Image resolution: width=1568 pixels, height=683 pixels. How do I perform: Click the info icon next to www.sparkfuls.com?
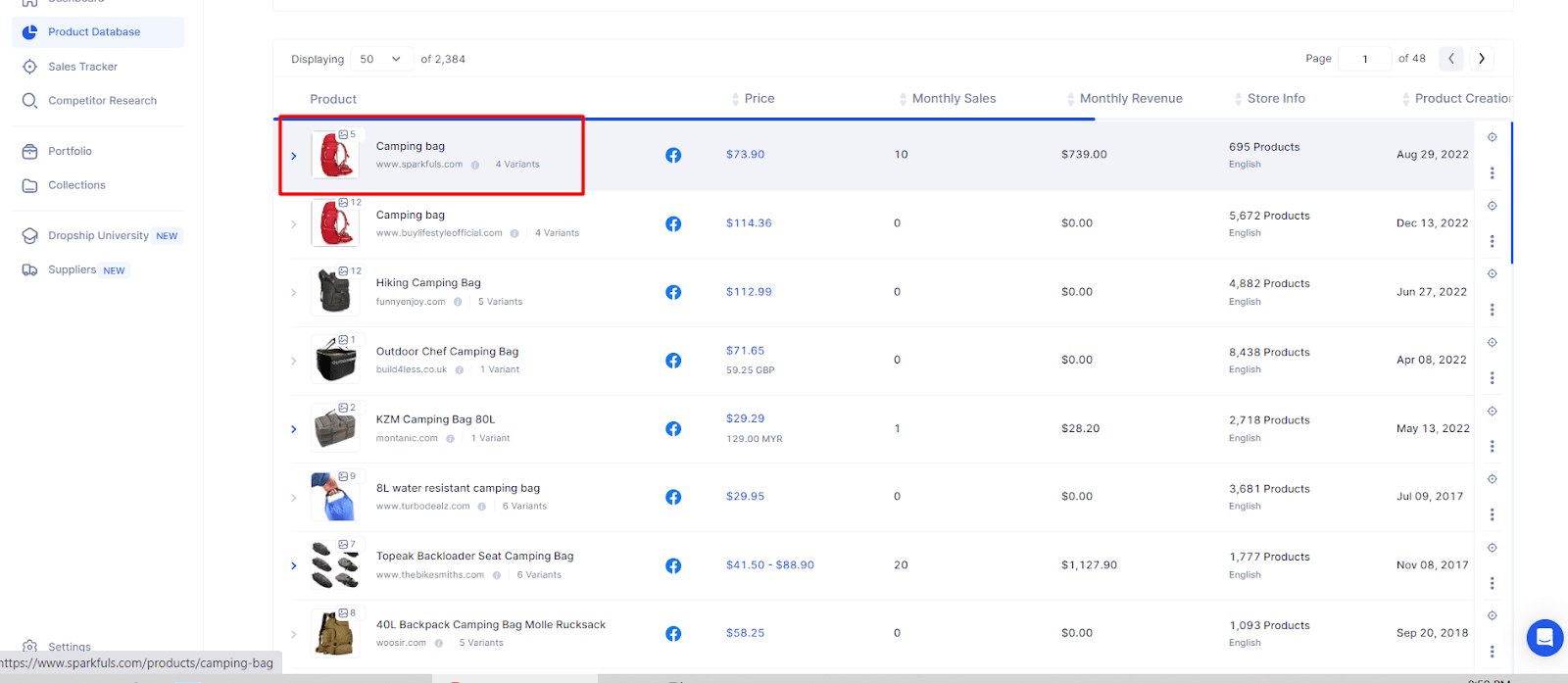click(x=475, y=165)
